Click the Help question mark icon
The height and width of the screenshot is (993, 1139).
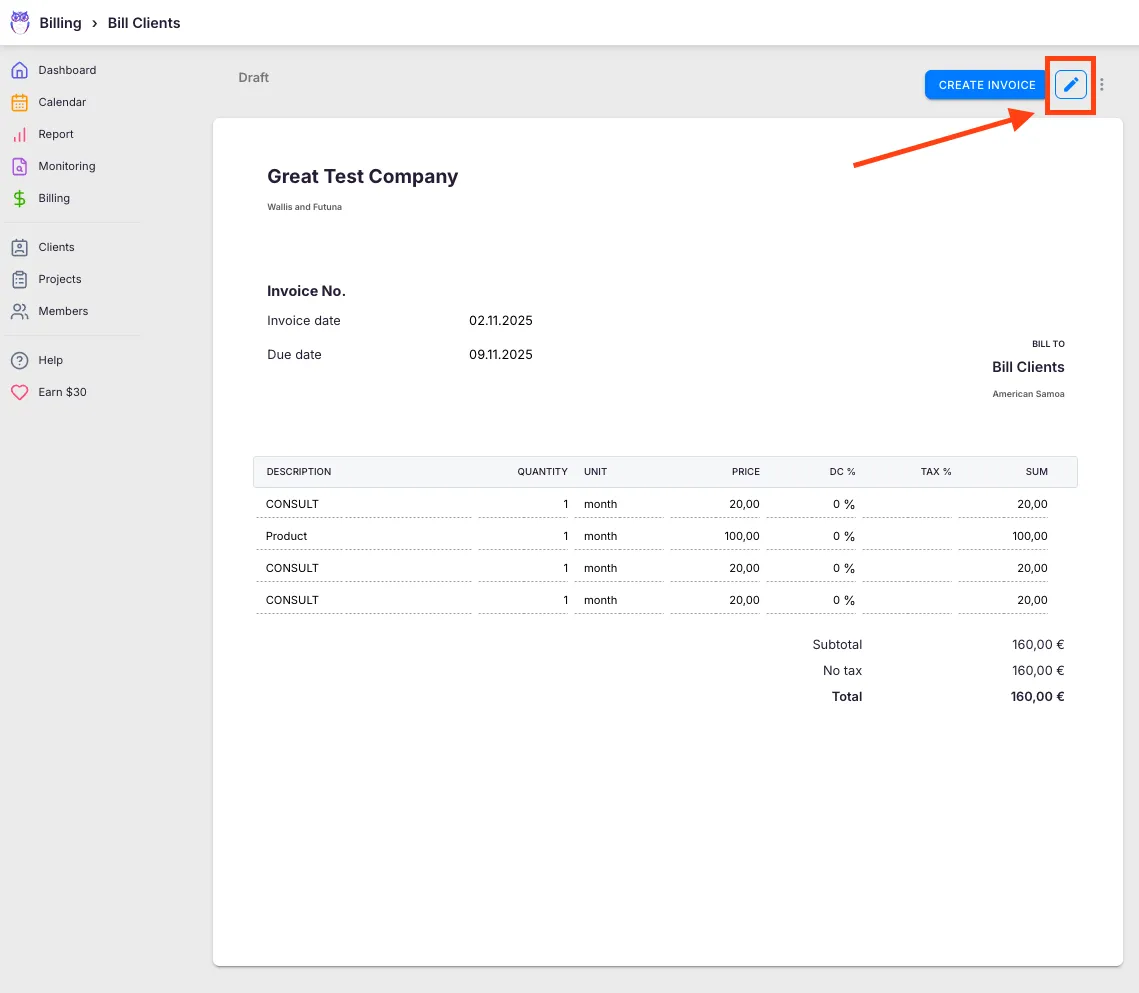pyautogui.click(x=19, y=360)
